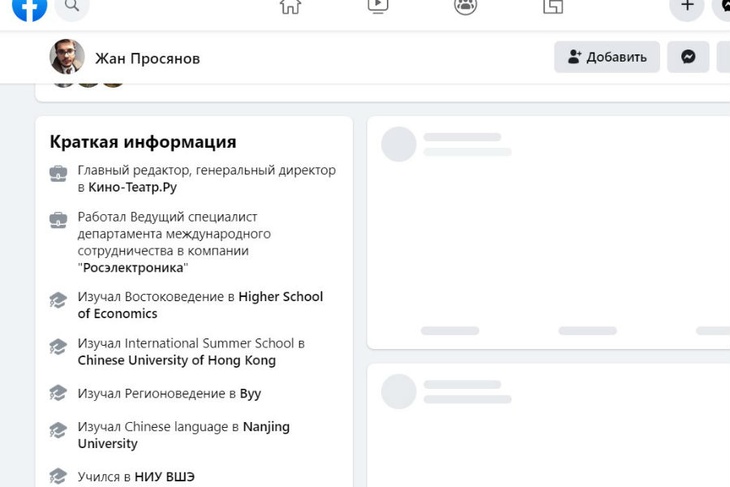The height and width of the screenshot is (487, 730).
Task: Open the Watch video icon
Action: pos(378,7)
